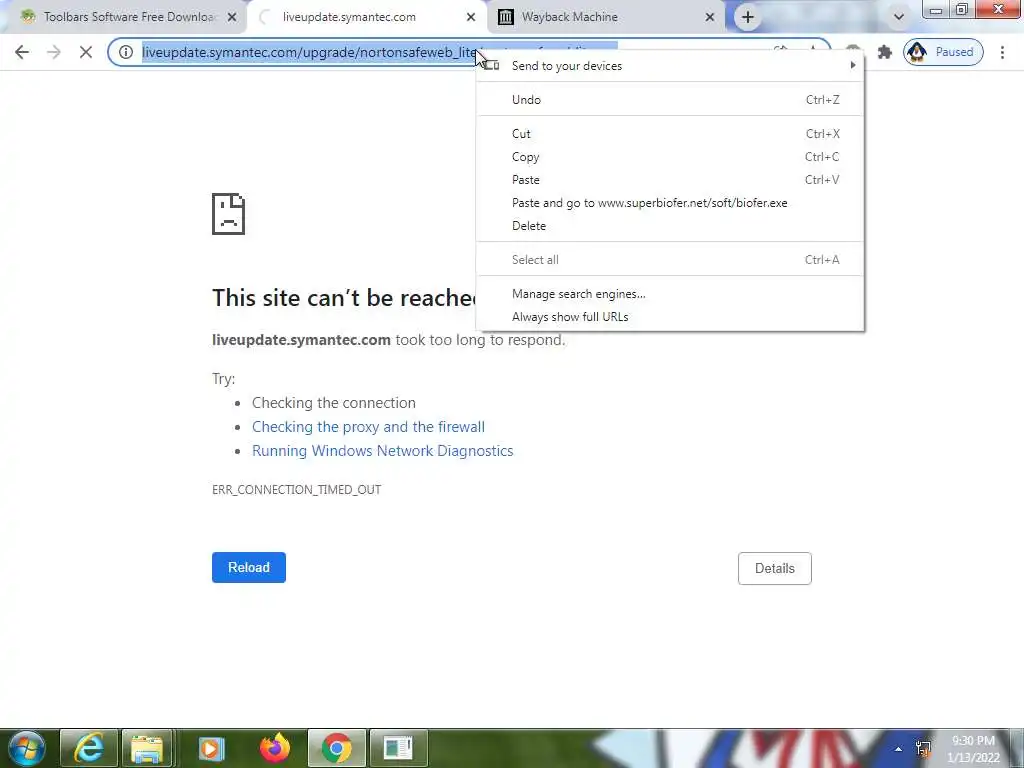Choose Copy in the context menu
1024x768 pixels.
tap(669, 157)
